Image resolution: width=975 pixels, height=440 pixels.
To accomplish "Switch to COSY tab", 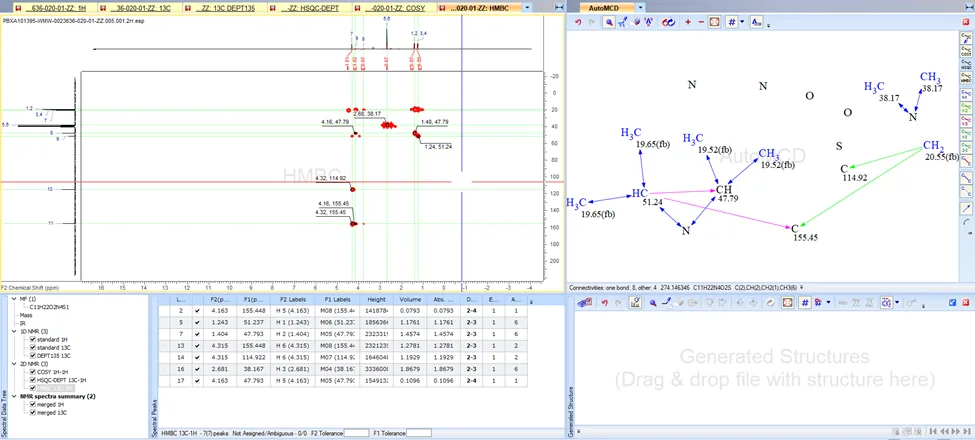I will [x=393, y=9].
